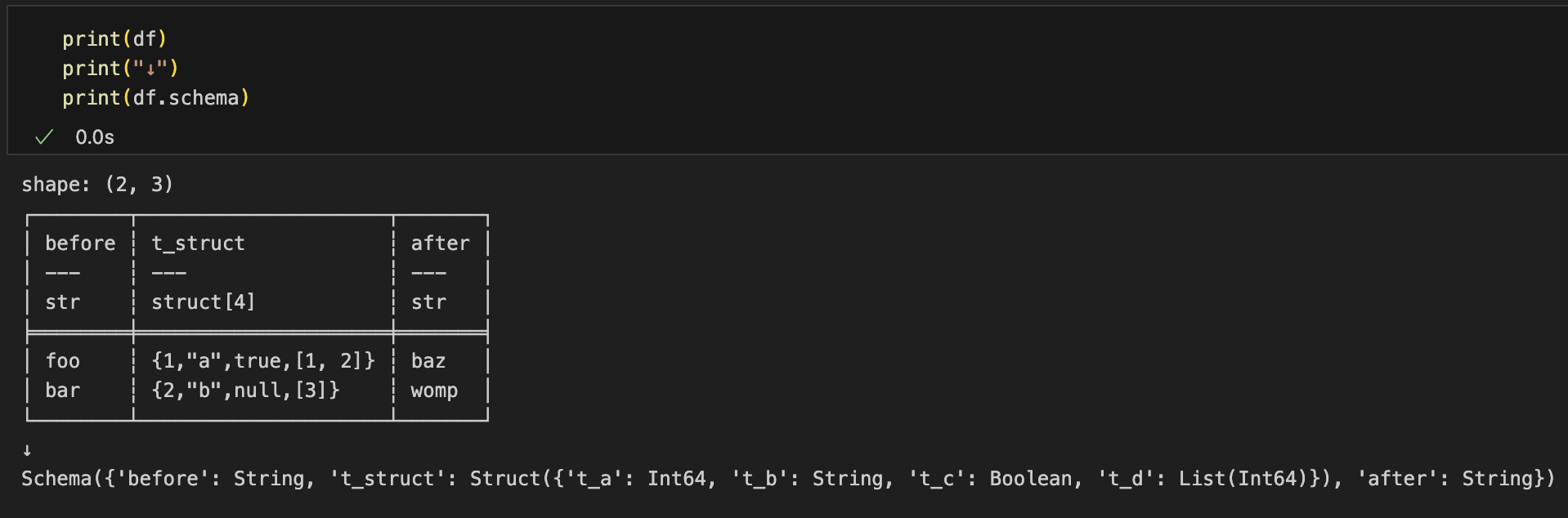The width and height of the screenshot is (1568, 518).
Task: Click the "before" column header
Action: 80,243
